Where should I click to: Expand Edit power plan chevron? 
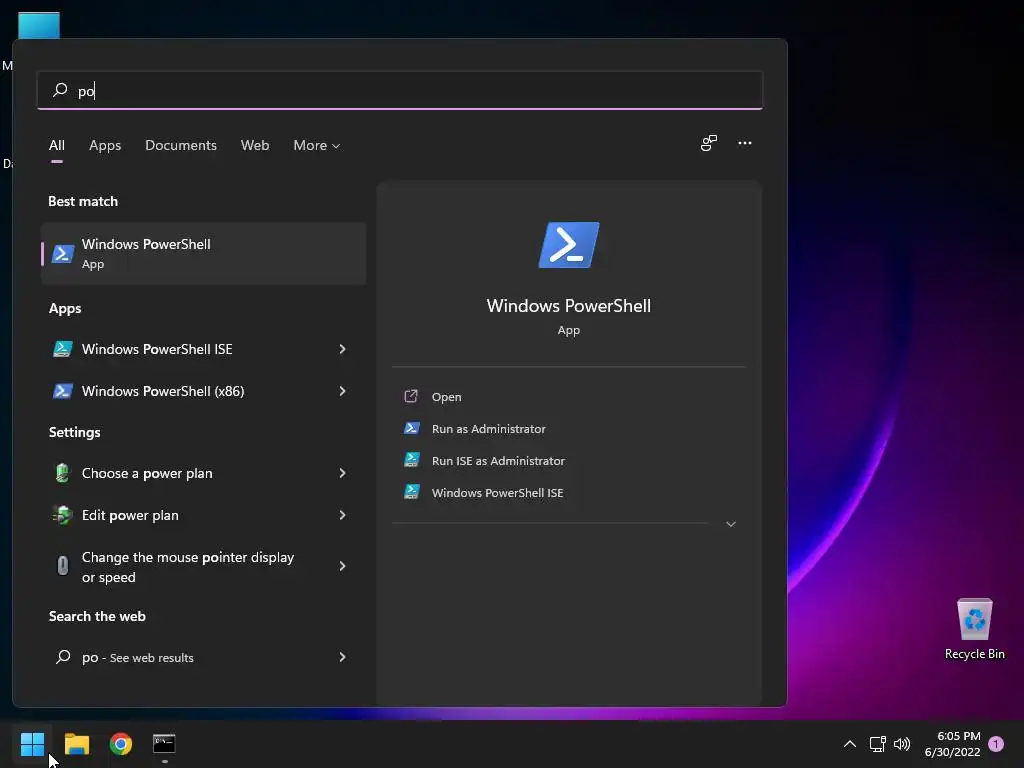tap(342, 515)
